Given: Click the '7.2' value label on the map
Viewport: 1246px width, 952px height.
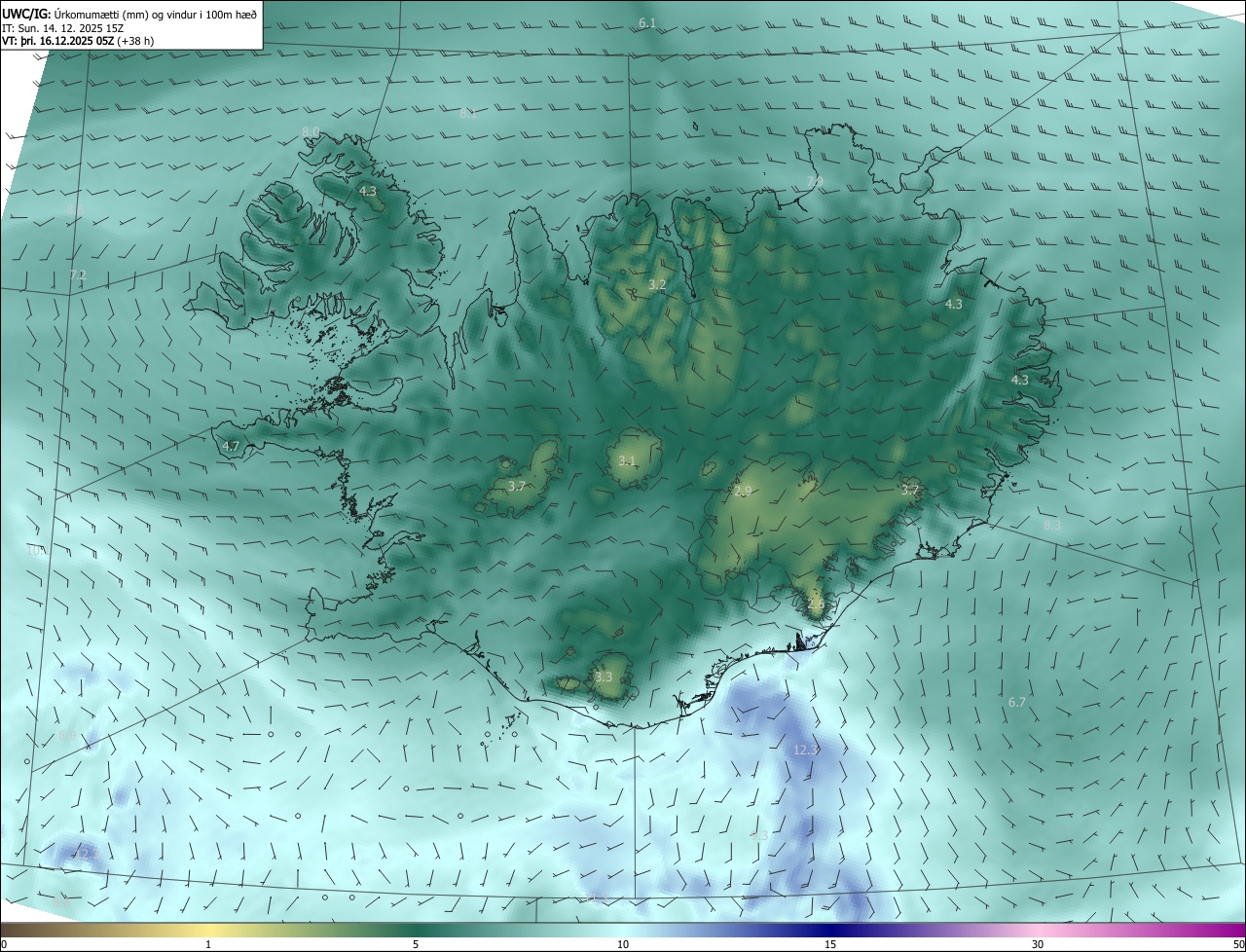Looking at the screenshot, I should (x=78, y=275).
